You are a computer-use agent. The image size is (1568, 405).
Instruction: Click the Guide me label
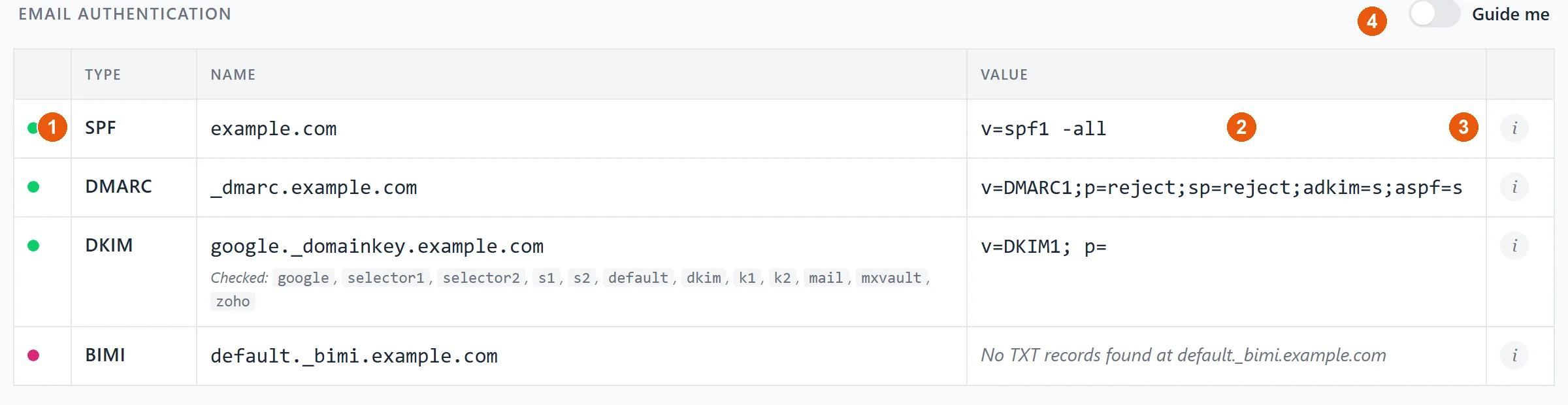pyautogui.click(x=1511, y=14)
